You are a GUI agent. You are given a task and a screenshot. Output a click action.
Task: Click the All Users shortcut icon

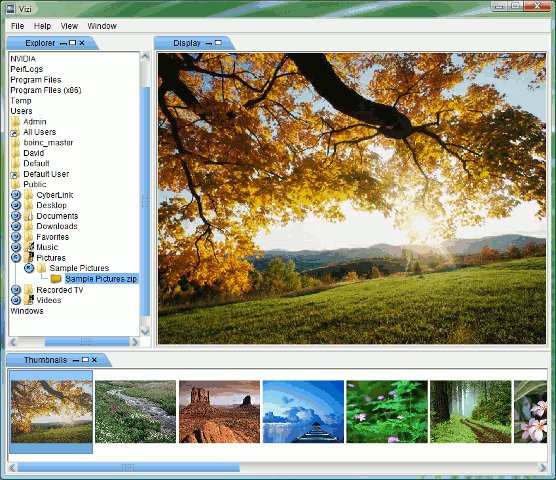pos(15,133)
